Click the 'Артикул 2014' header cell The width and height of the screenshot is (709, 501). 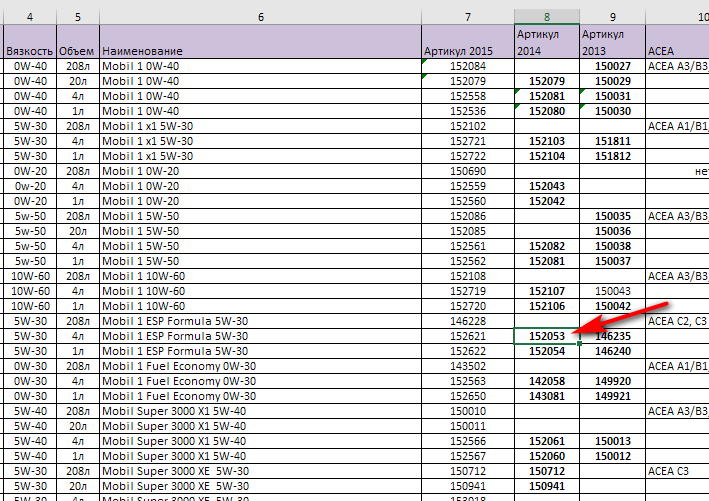click(547, 42)
